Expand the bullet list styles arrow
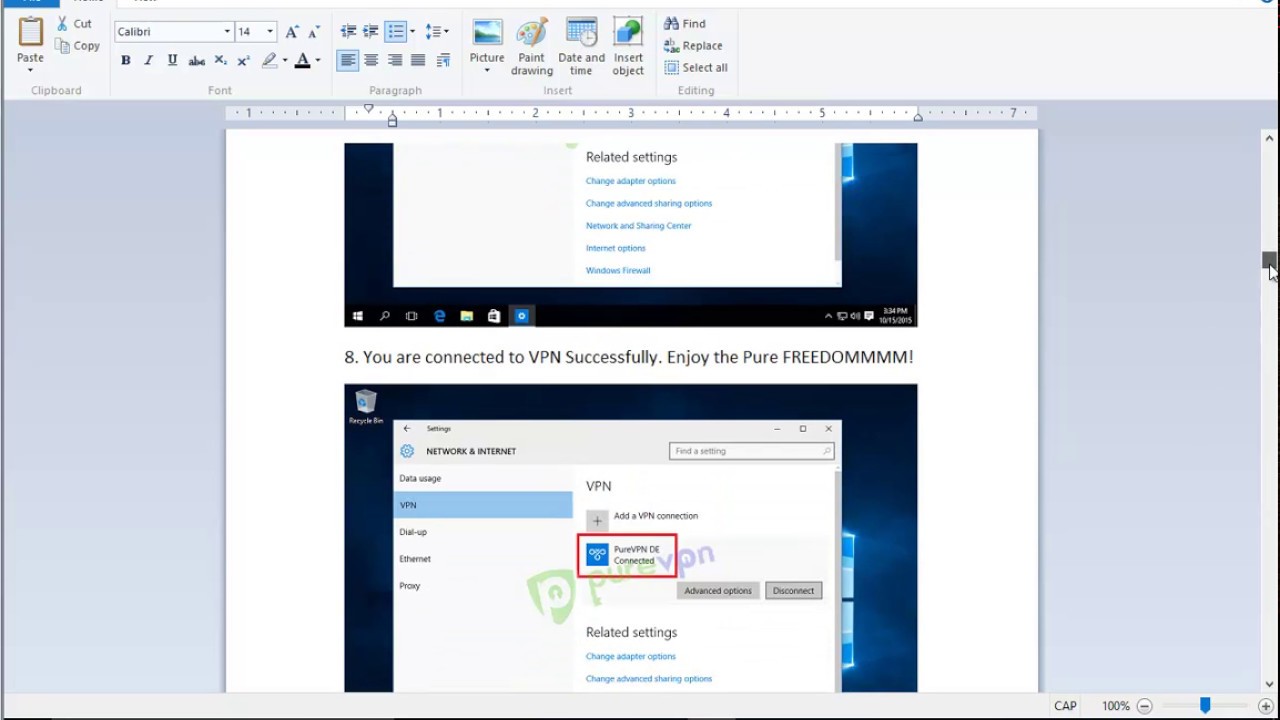Viewport: 1280px width, 720px height. click(x=412, y=32)
